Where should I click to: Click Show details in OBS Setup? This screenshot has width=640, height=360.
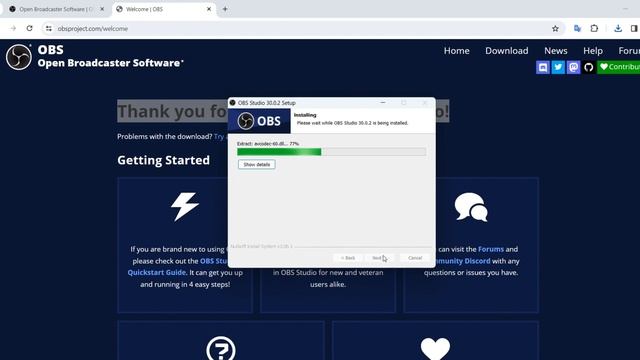257,164
